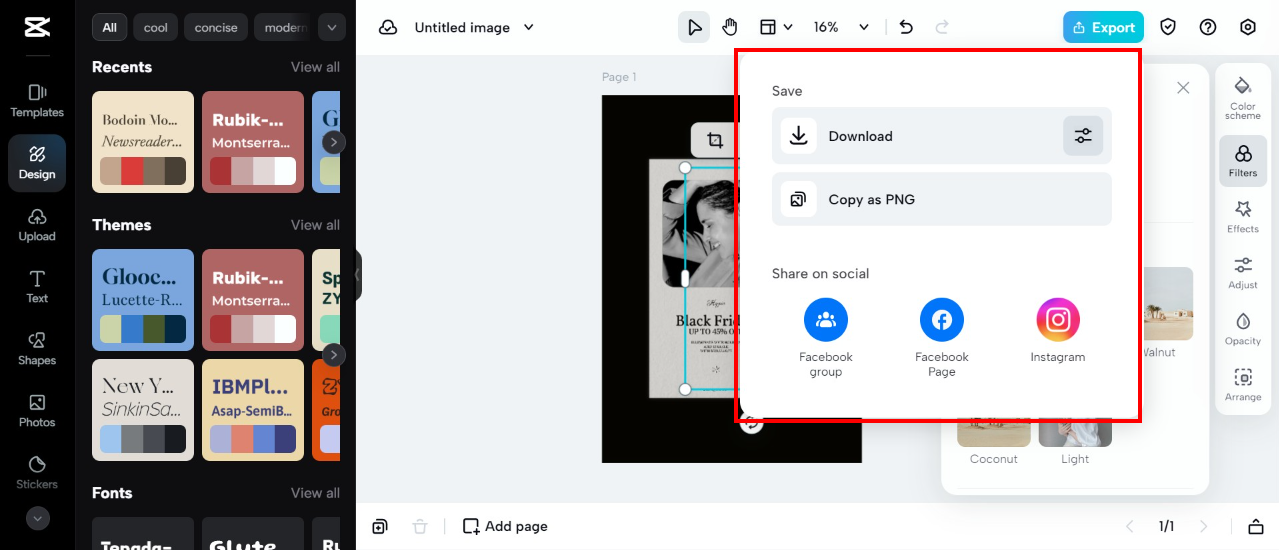
Task: Open the Opacity tool
Action: click(x=1243, y=328)
